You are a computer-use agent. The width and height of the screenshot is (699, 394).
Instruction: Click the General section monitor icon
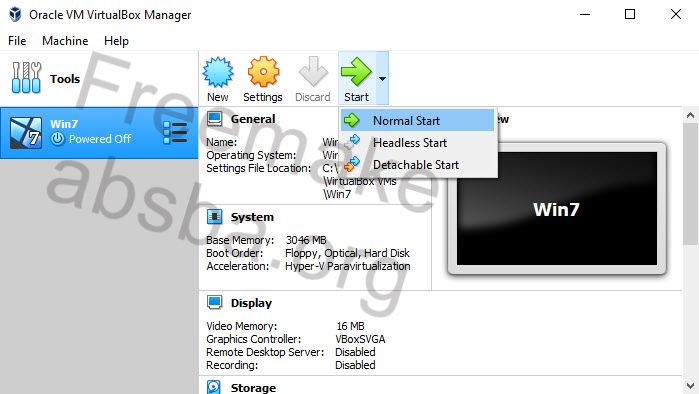tap(214, 119)
